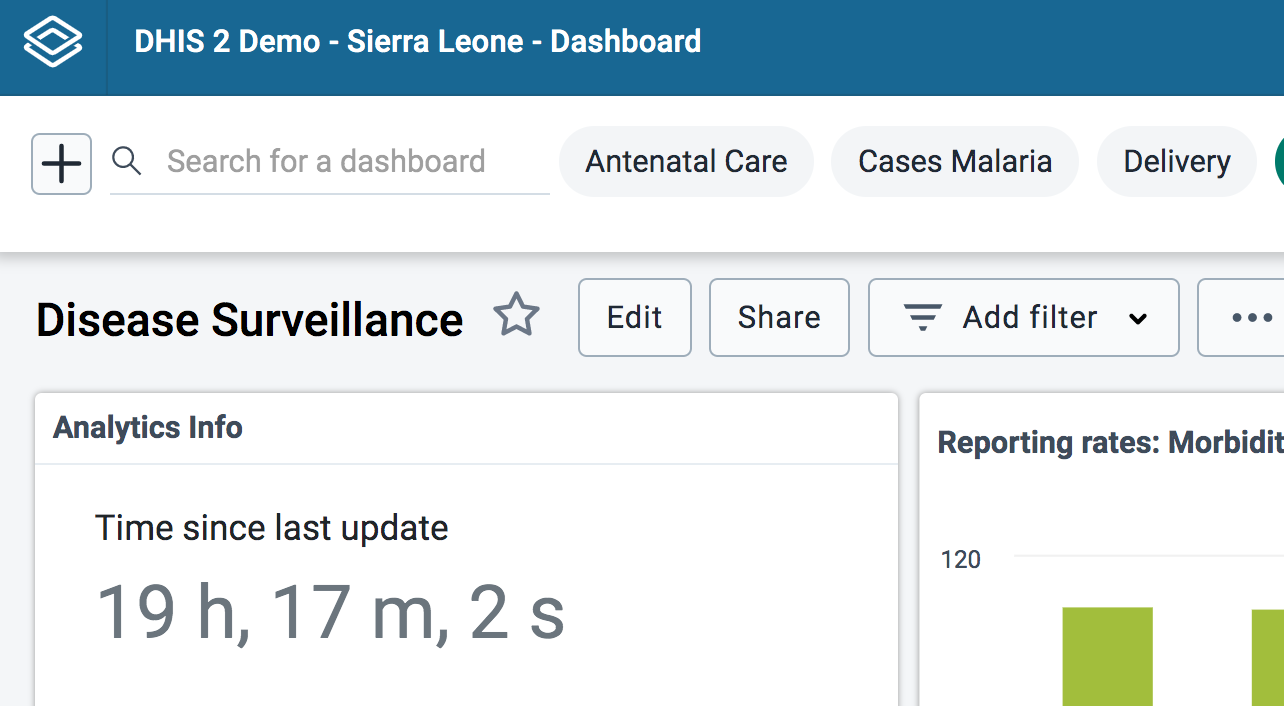Select the Delivery dashboard chip
Image resolution: width=1284 pixels, height=706 pixels.
[x=1176, y=162]
